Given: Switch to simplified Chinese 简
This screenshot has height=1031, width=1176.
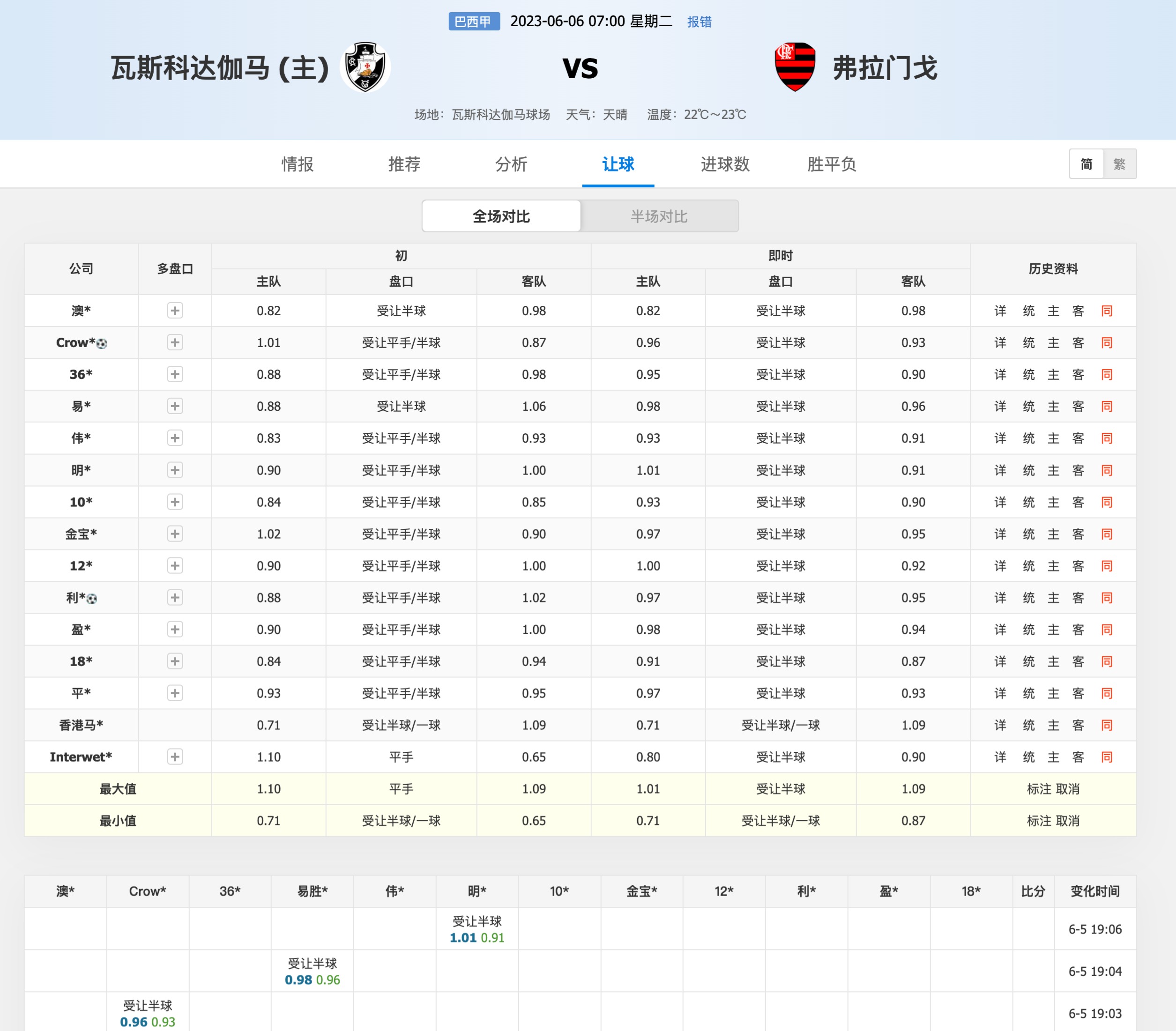Looking at the screenshot, I should (1086, 164).
